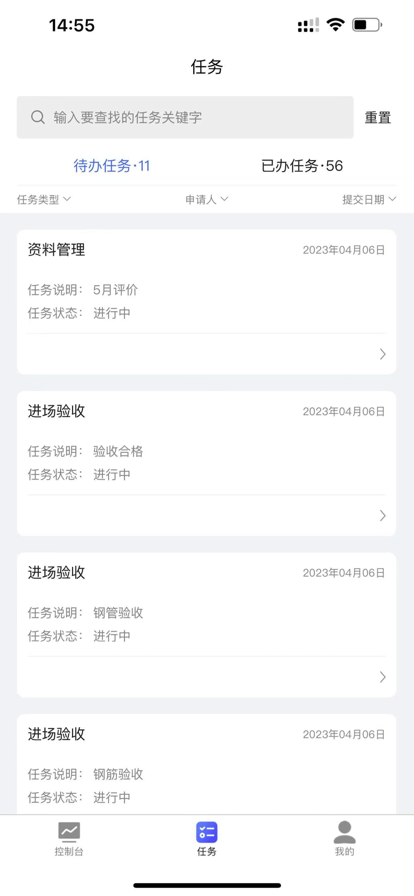Tap the battery icon in status bar
This screenshot has height=896, width=414.
point(367,25)
